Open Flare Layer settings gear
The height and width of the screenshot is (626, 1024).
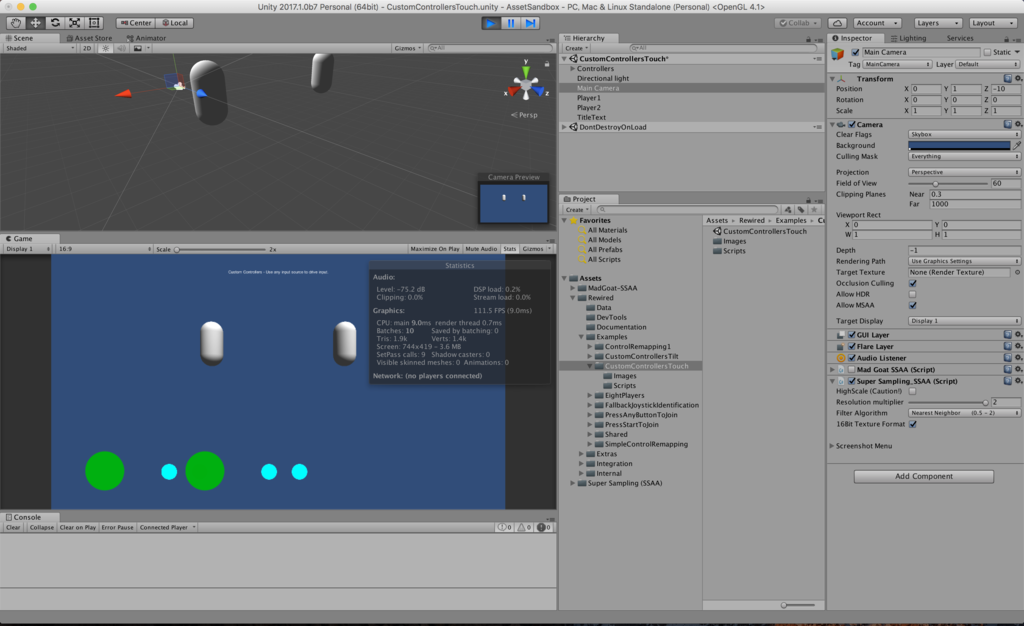1017,346
